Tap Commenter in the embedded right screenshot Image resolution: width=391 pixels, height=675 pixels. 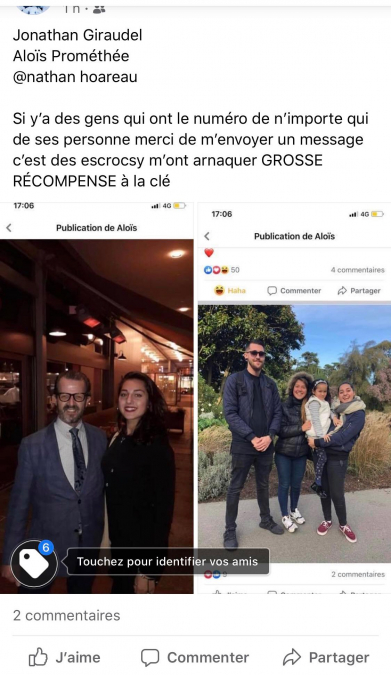(x=294, y=291)
